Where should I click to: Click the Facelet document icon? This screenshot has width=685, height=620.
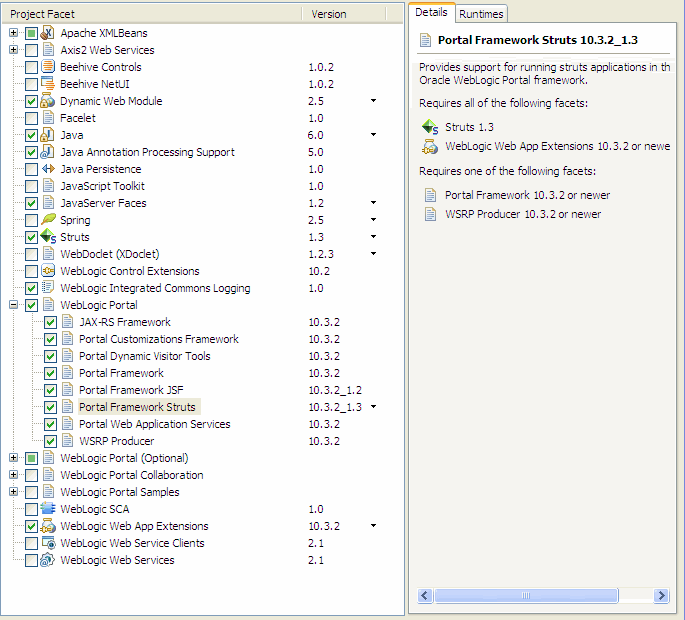click(x=48, y=118)
